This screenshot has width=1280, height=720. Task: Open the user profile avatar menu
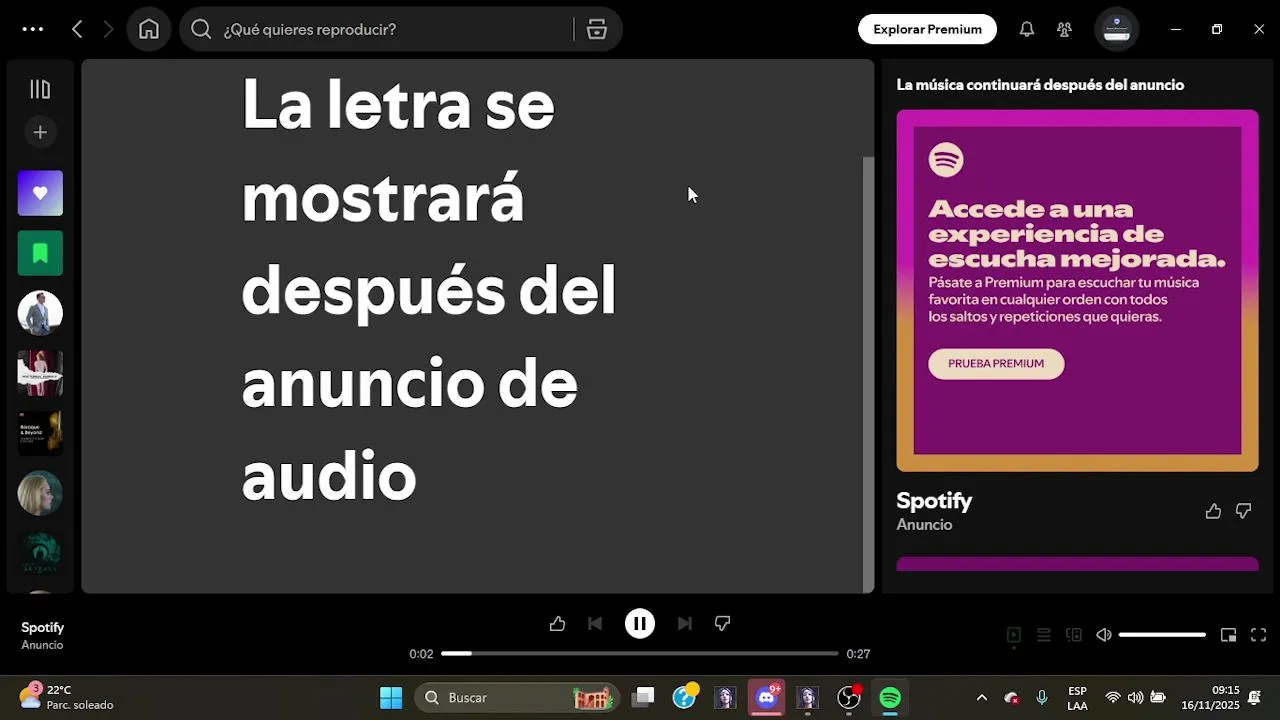point(1117,29)
